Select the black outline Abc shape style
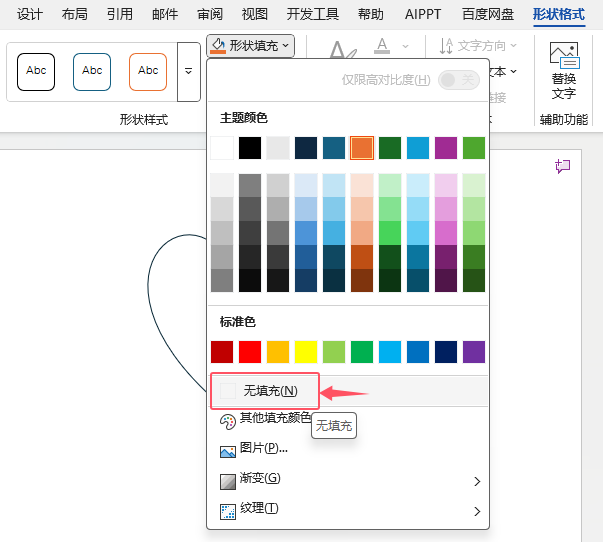 point(36,72)
